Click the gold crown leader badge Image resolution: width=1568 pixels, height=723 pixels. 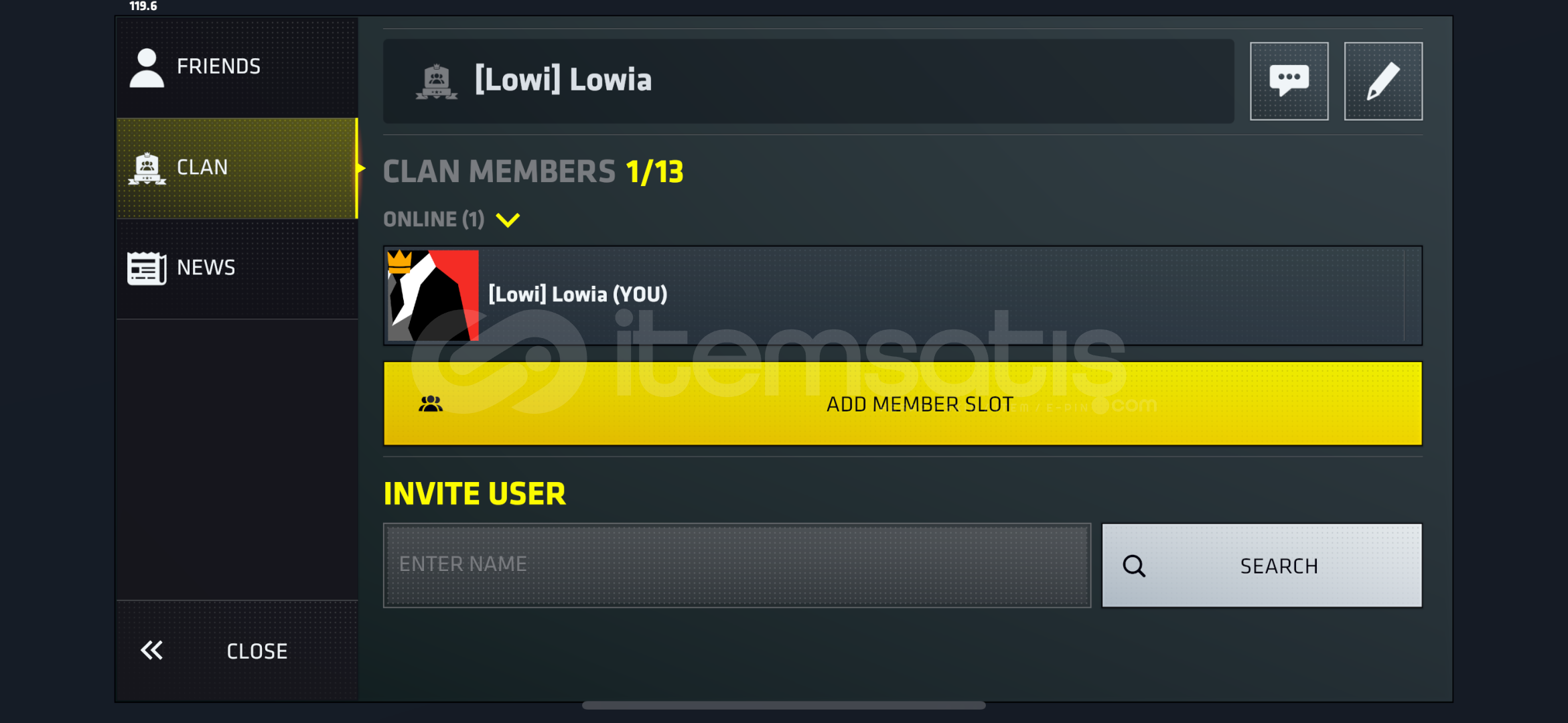(399, 261)
